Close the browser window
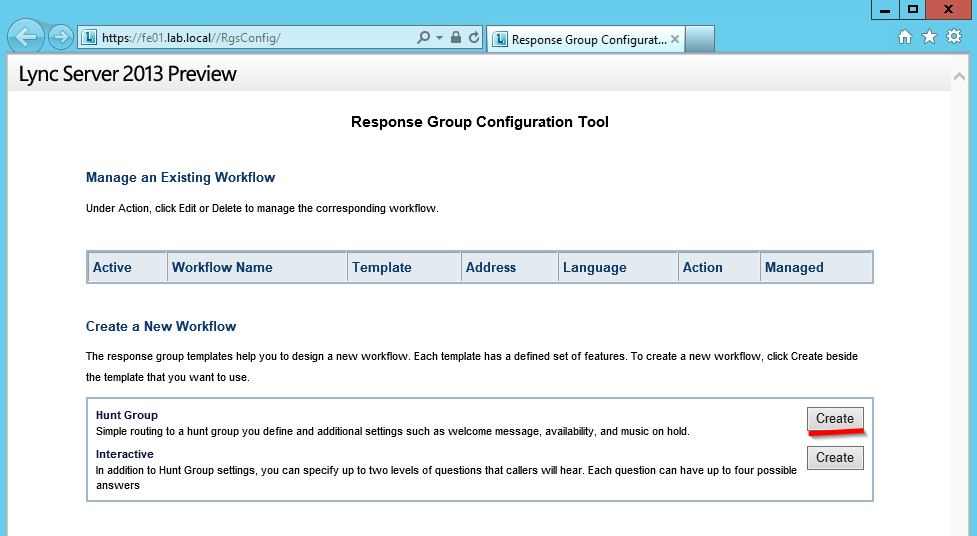This screenshot has height=536, width=977. [x=948, y=10]
